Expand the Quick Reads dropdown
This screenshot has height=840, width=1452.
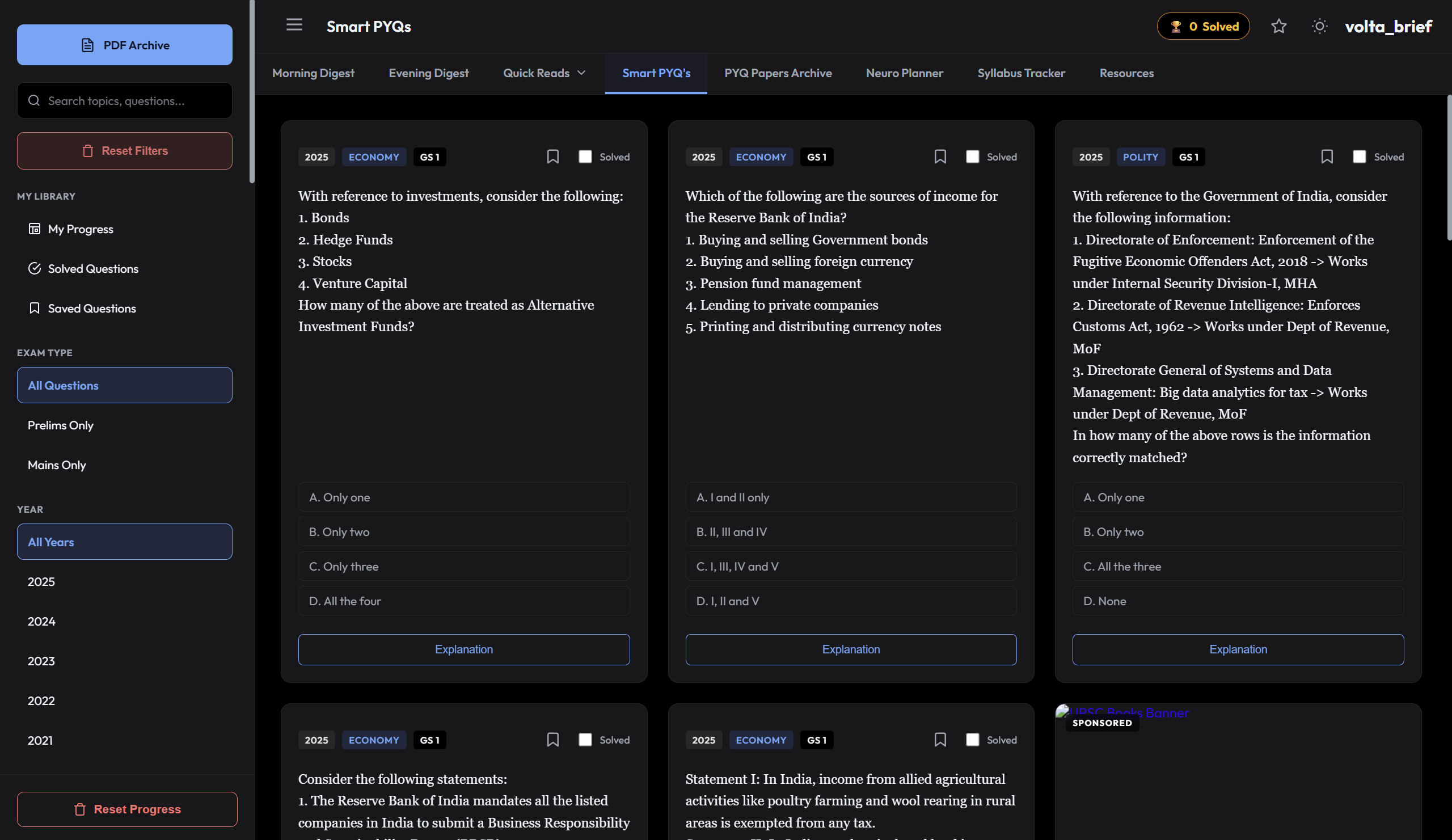(543, 73)
